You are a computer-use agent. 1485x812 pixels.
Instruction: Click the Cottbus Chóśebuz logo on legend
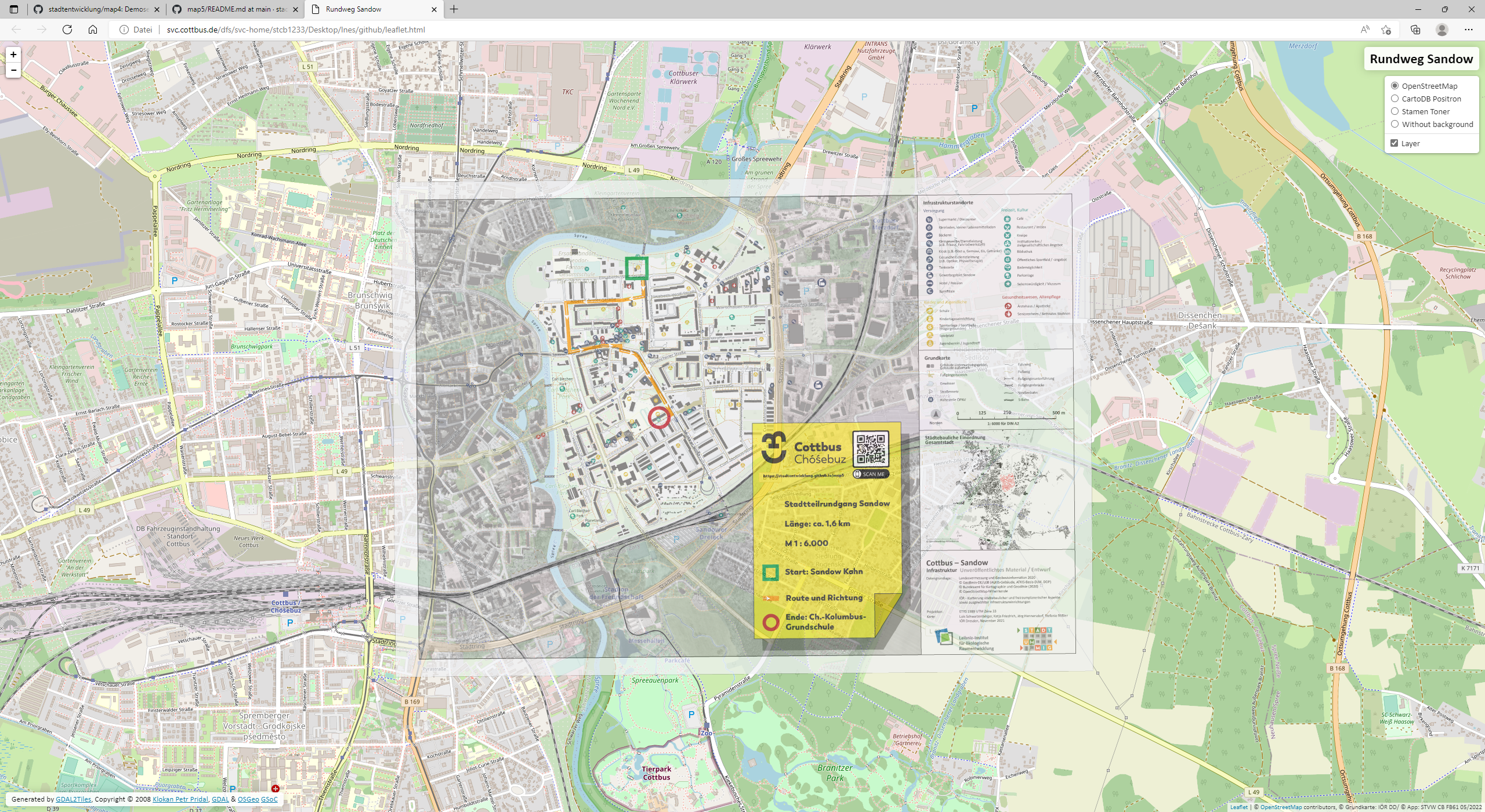click(803, 448)
